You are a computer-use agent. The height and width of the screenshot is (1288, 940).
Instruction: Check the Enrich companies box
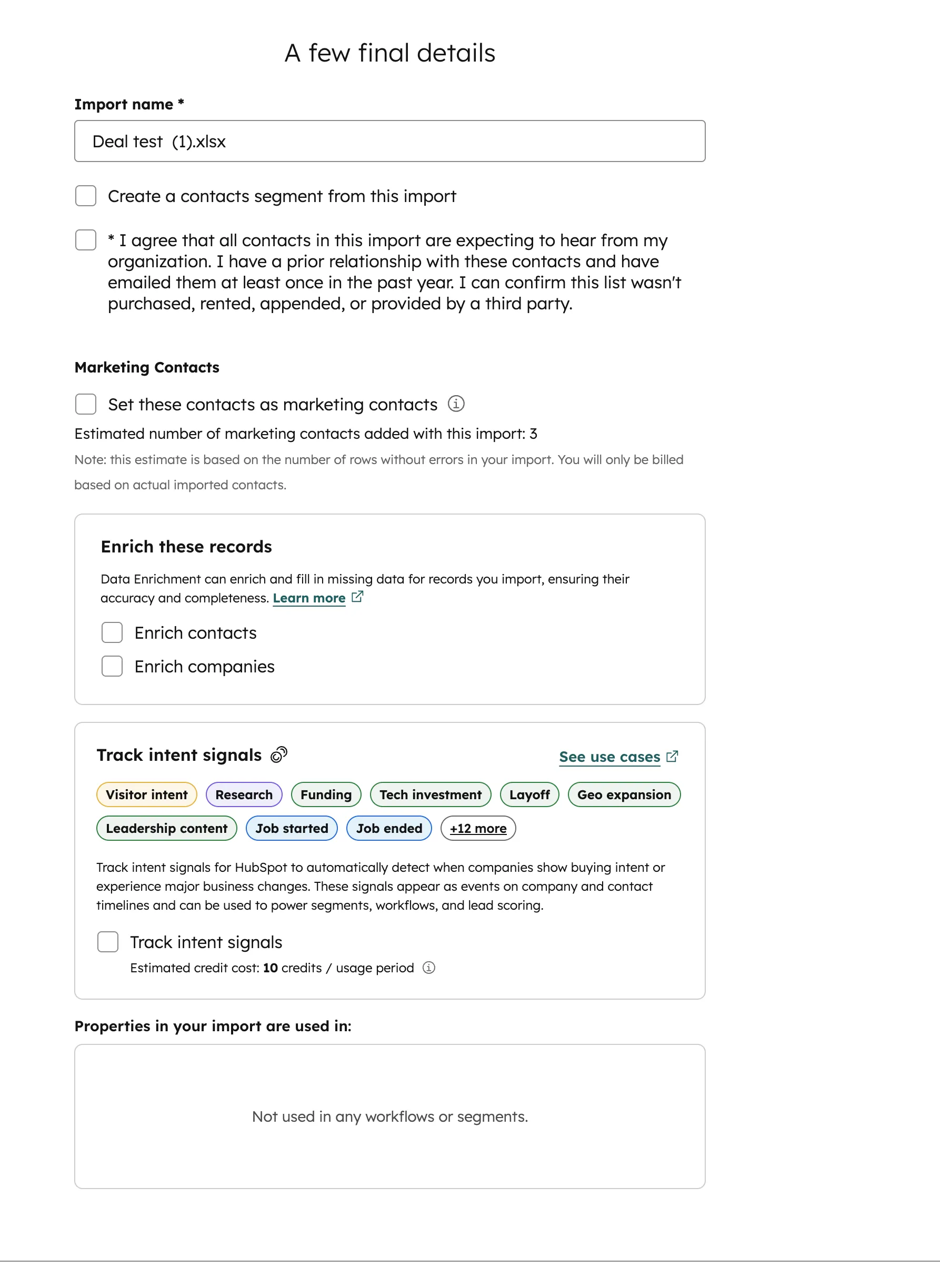pos(112,666)
